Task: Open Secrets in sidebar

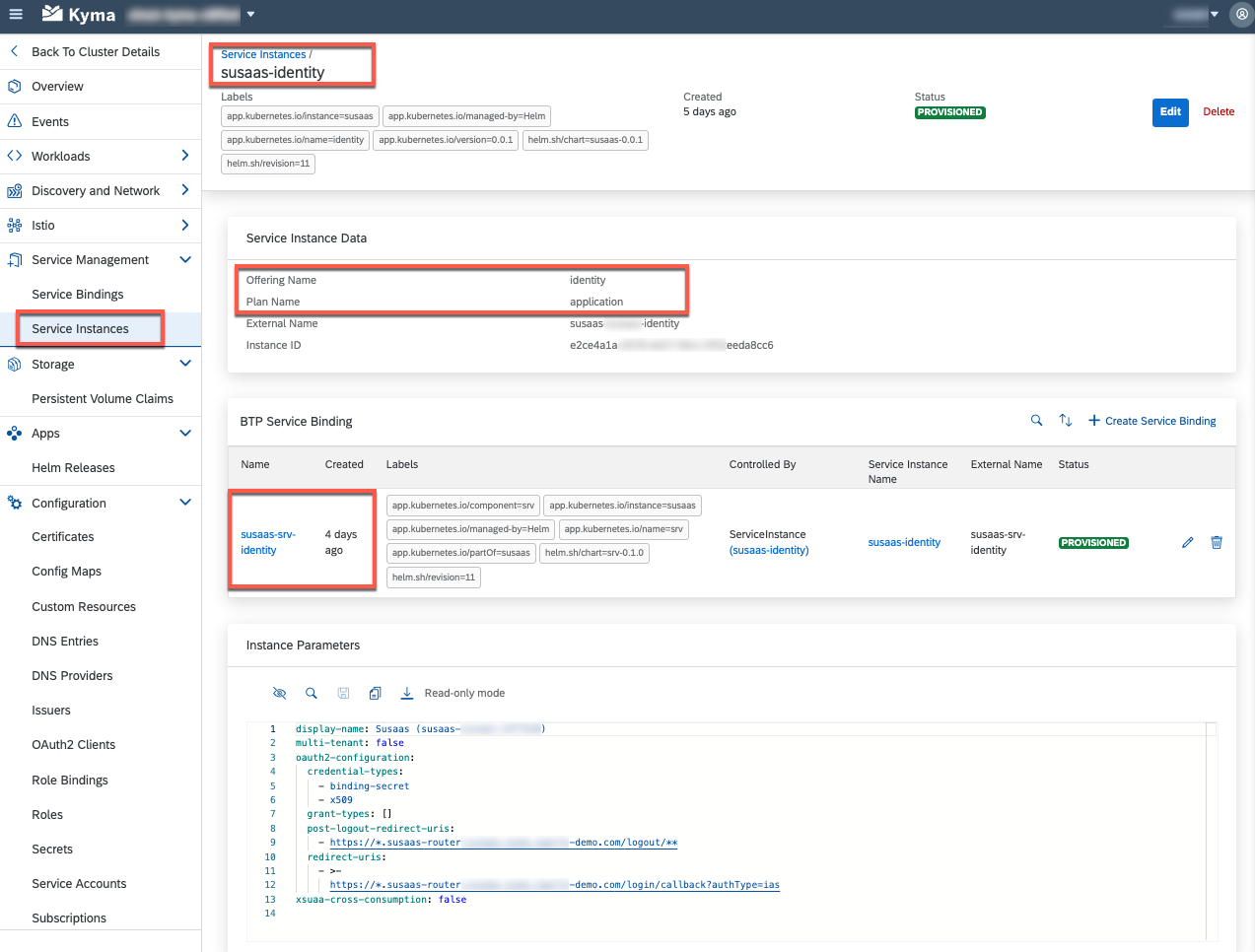Action: click(52, 850)
